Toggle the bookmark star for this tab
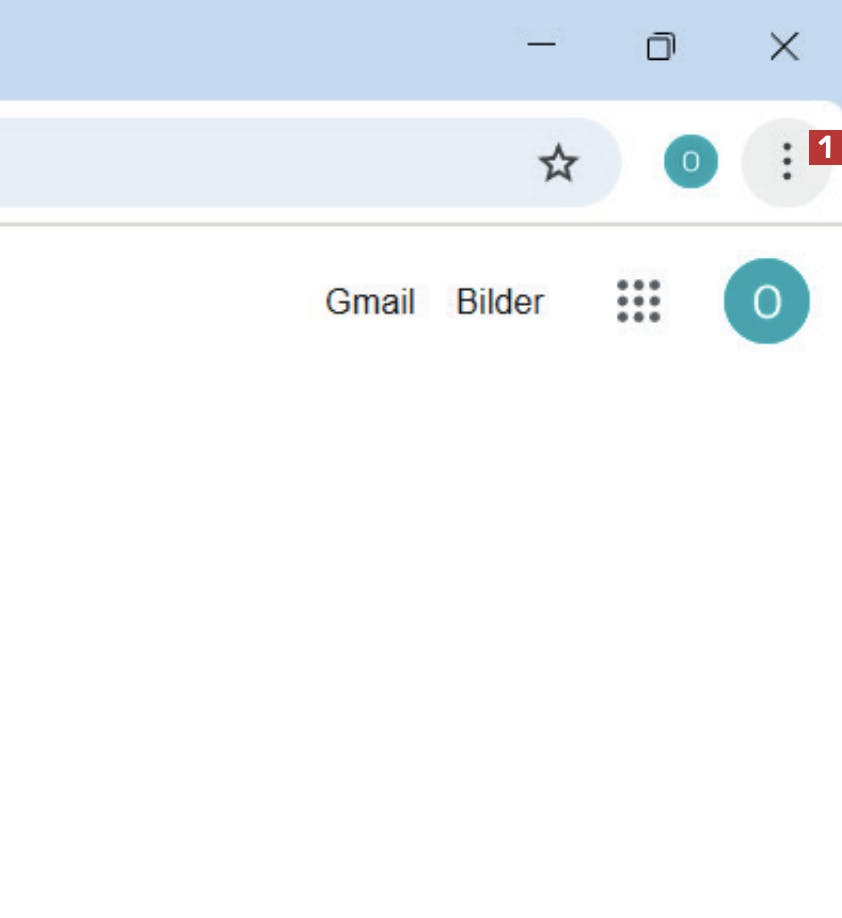Image resolution: width=842 pixels, height=918 pixels. pyautogui.click(x=558, y=163)
